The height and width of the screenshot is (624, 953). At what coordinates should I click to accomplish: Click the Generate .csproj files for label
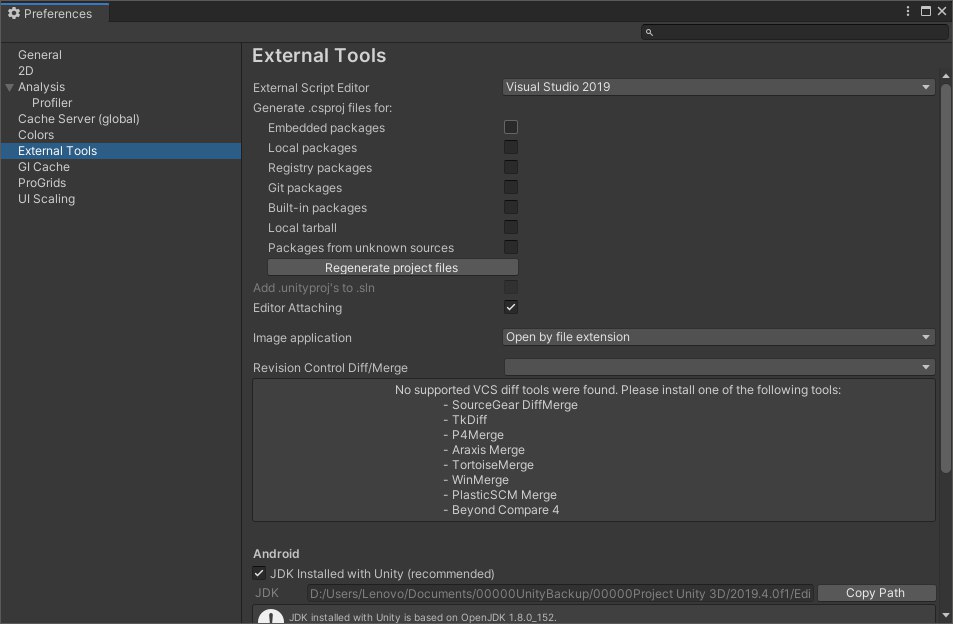[322, 108]
